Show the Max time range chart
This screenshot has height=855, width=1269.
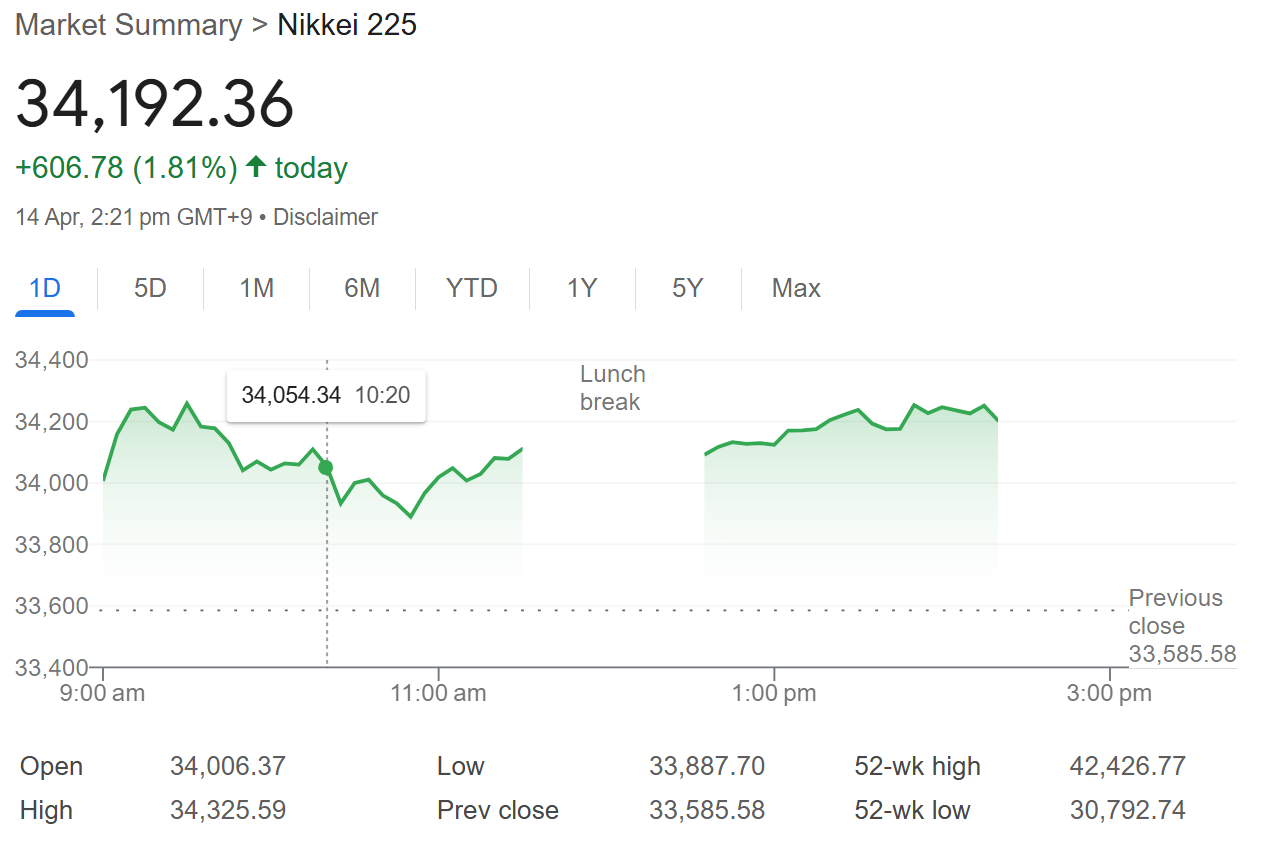[796, 289]
